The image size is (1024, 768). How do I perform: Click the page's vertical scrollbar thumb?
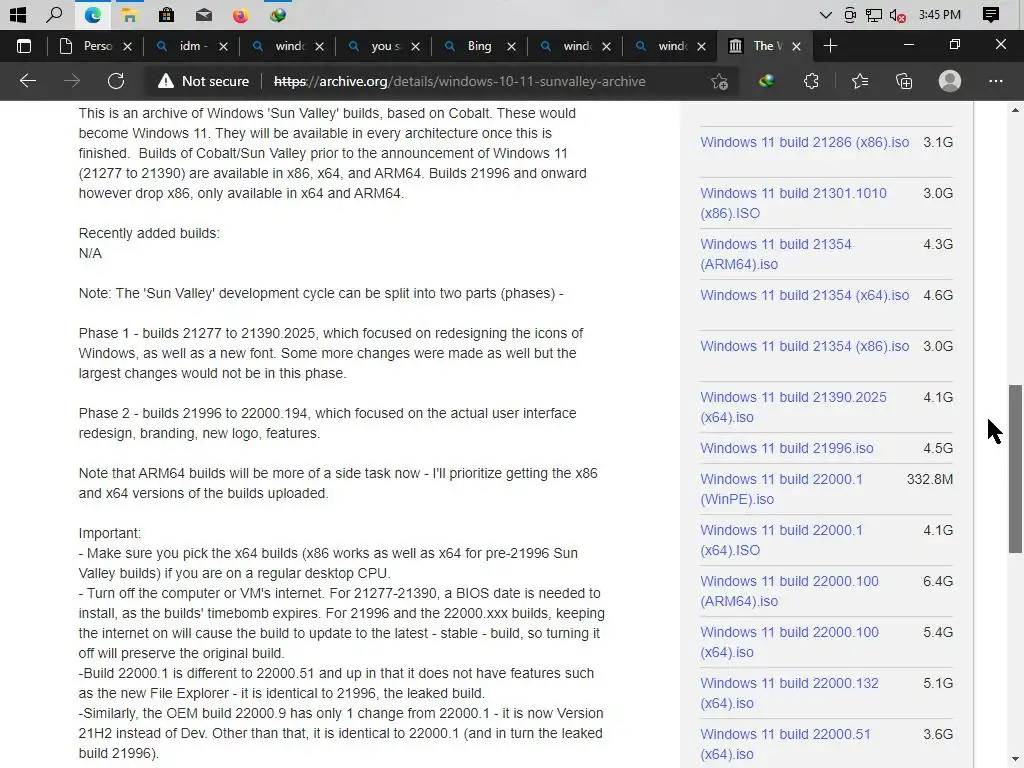pyautogui.click(x=1016, y=469)
